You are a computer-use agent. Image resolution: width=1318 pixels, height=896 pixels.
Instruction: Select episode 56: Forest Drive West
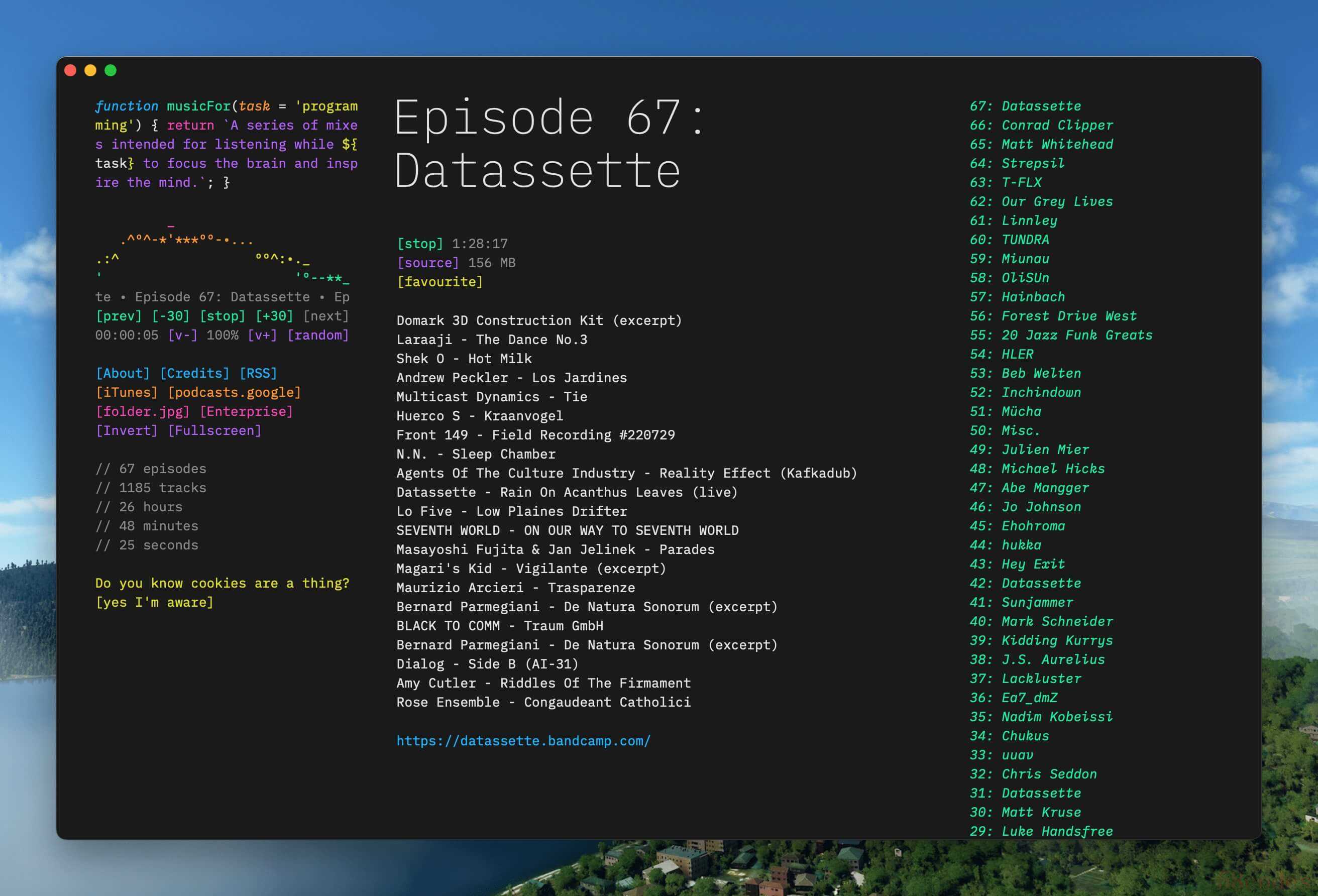(1053, 316)
